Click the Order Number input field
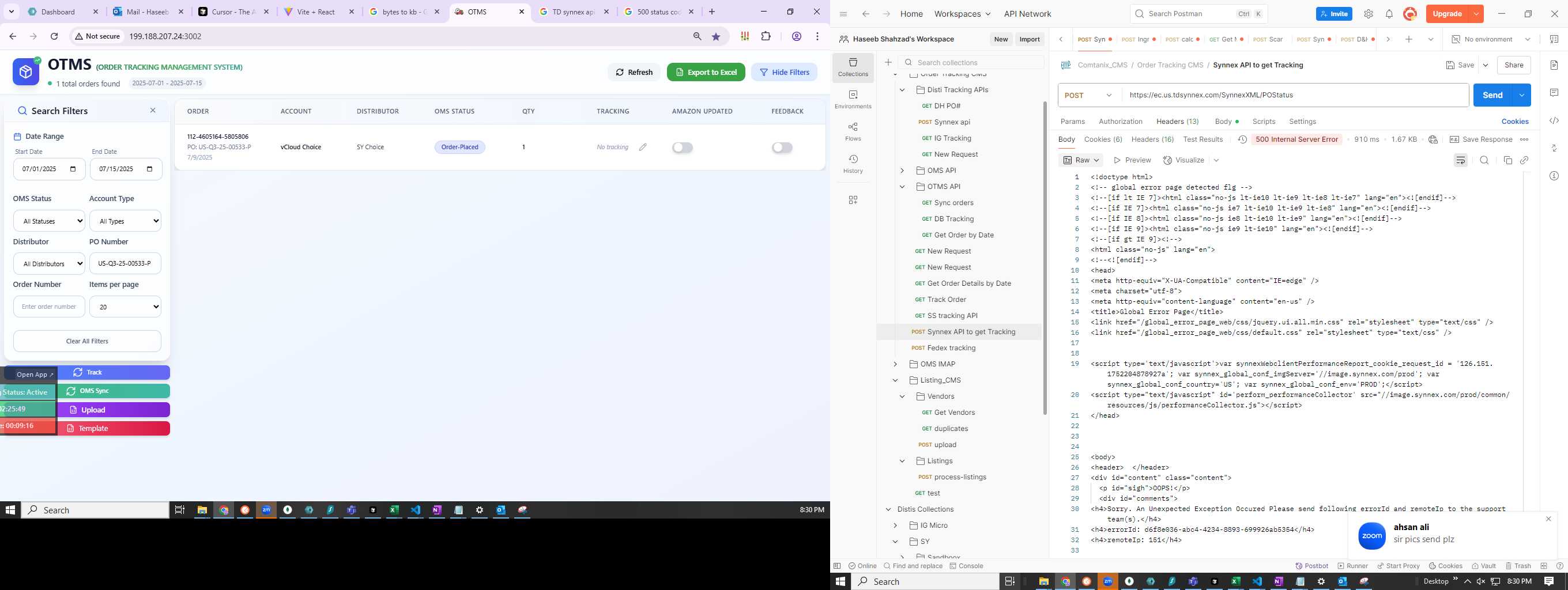Screen dimensions: 1568x590 click(x=48, y=307)
